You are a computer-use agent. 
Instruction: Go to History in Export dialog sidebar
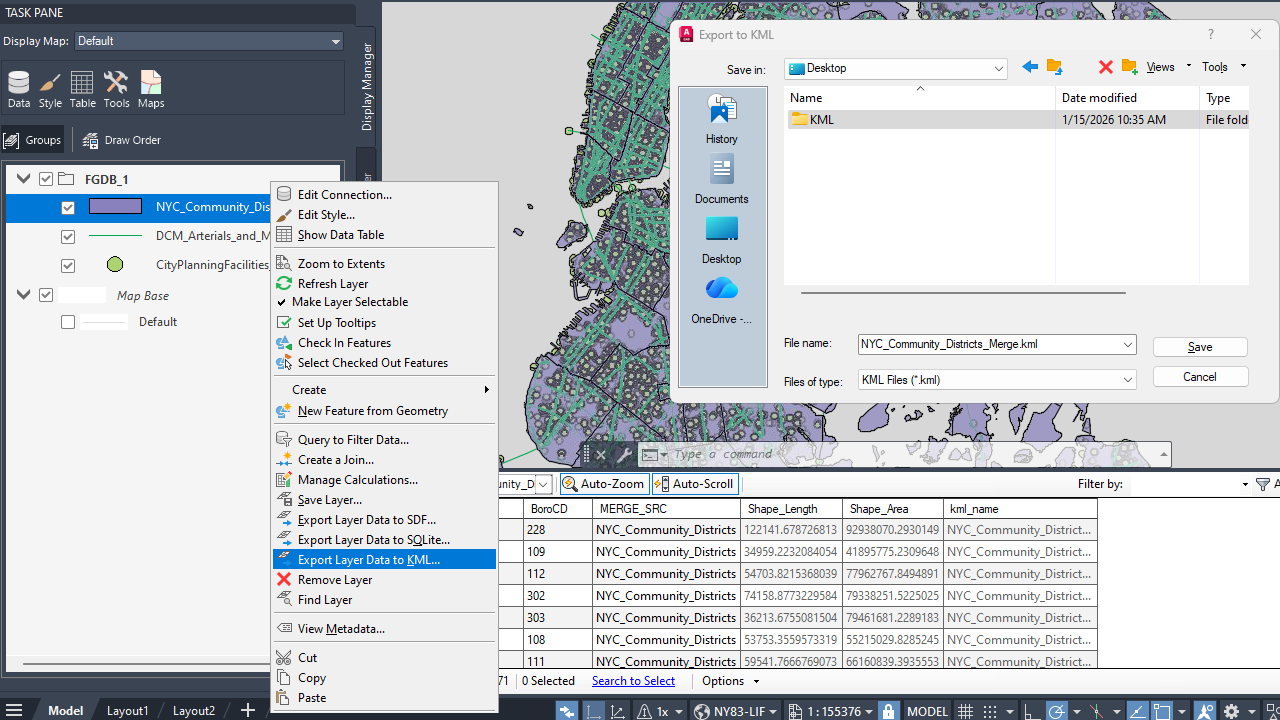pyautogui.click(x=721, y=119)
